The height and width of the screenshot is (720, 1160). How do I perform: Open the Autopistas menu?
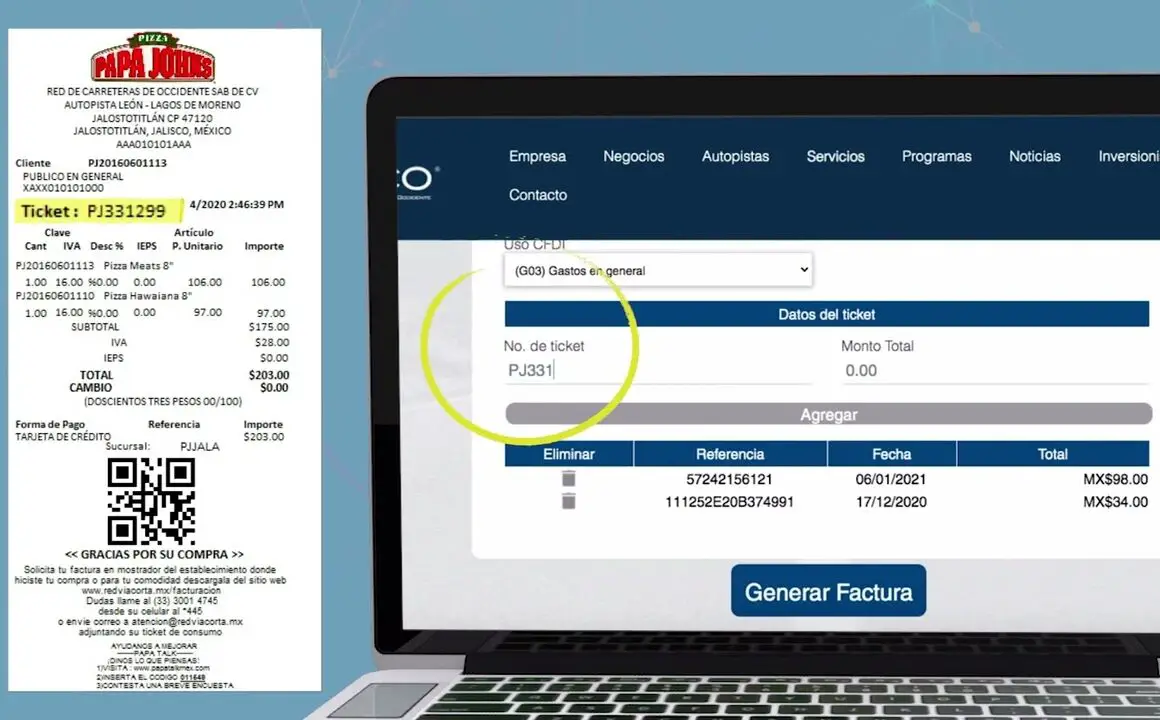(x=735, y=156)
